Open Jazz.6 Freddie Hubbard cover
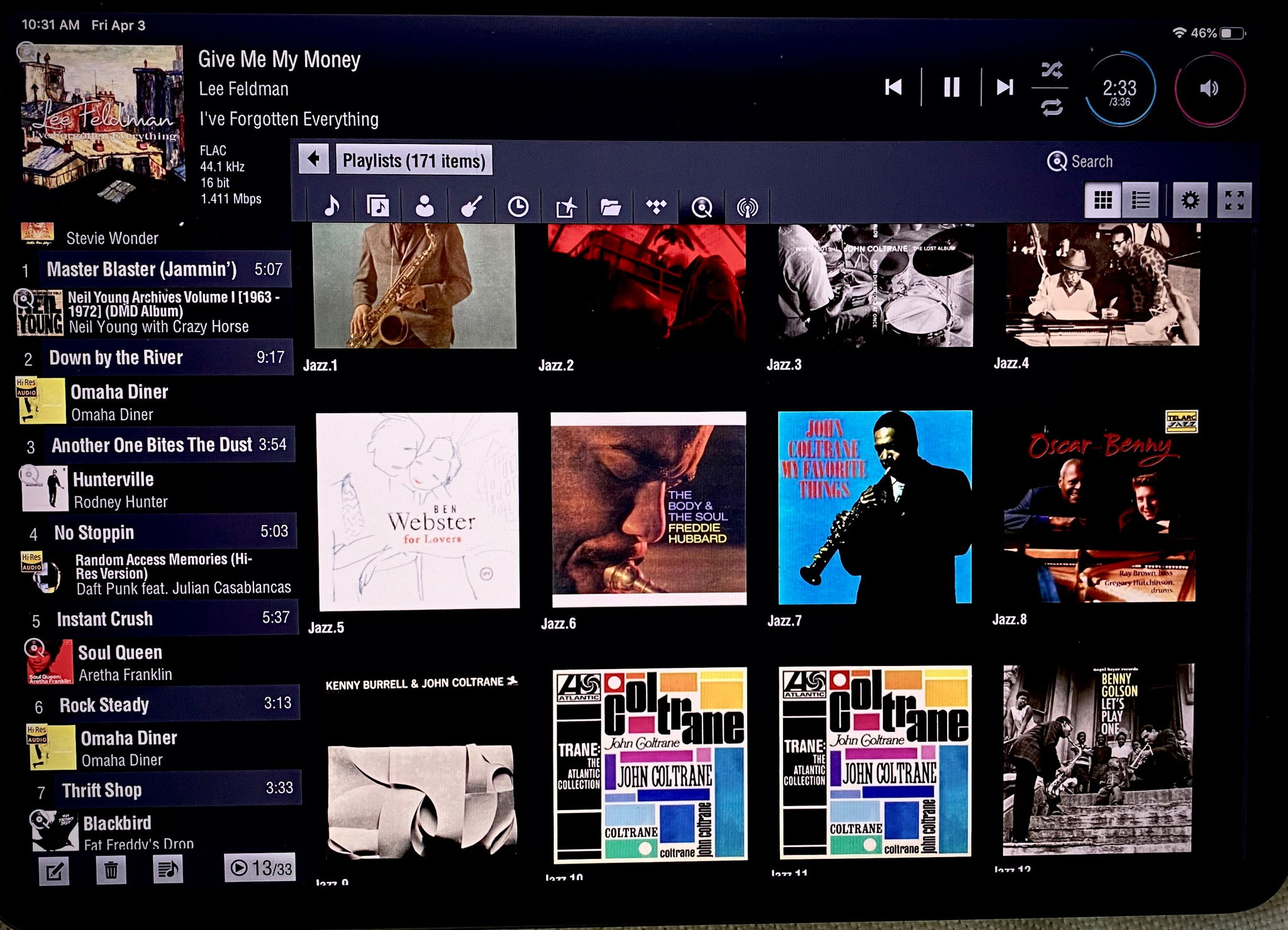The height and width of the screenshot is (930, 1288). [648, 509]
